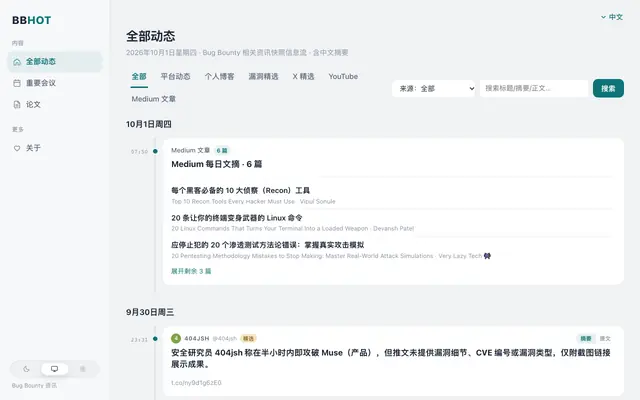Open article 每个黑客必备的 10 大侦察 工具

tap(240, 191)
